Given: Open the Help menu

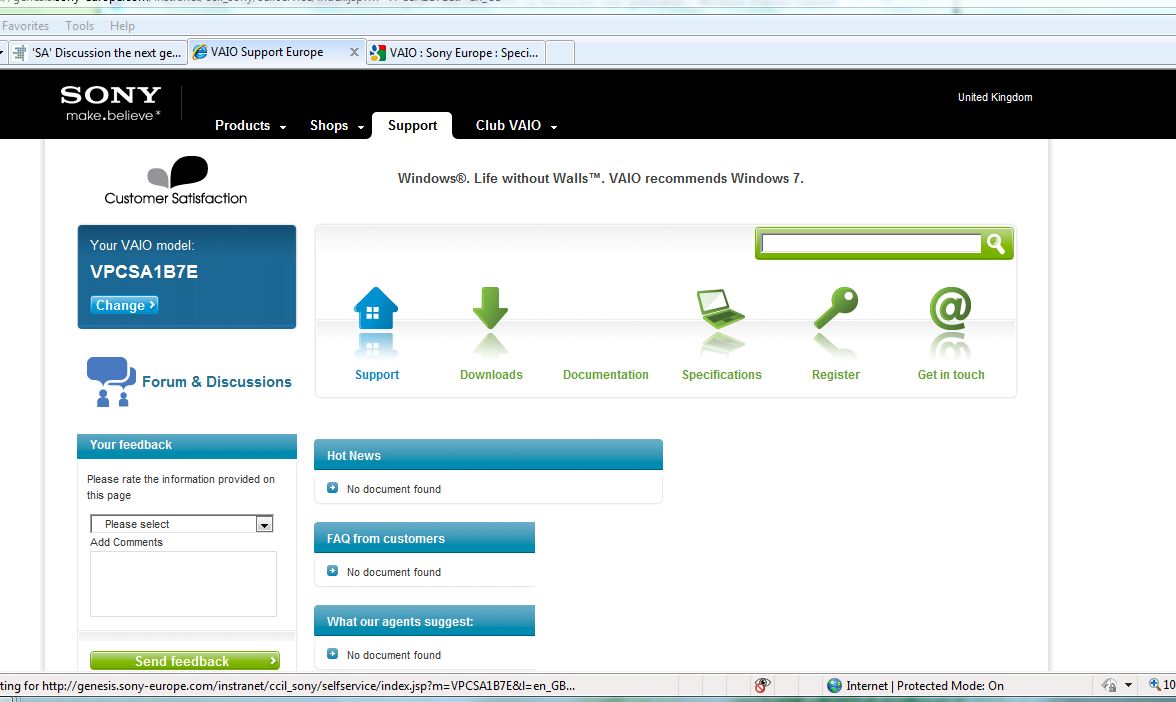Looking at the screenshot, I should [122, 26].
